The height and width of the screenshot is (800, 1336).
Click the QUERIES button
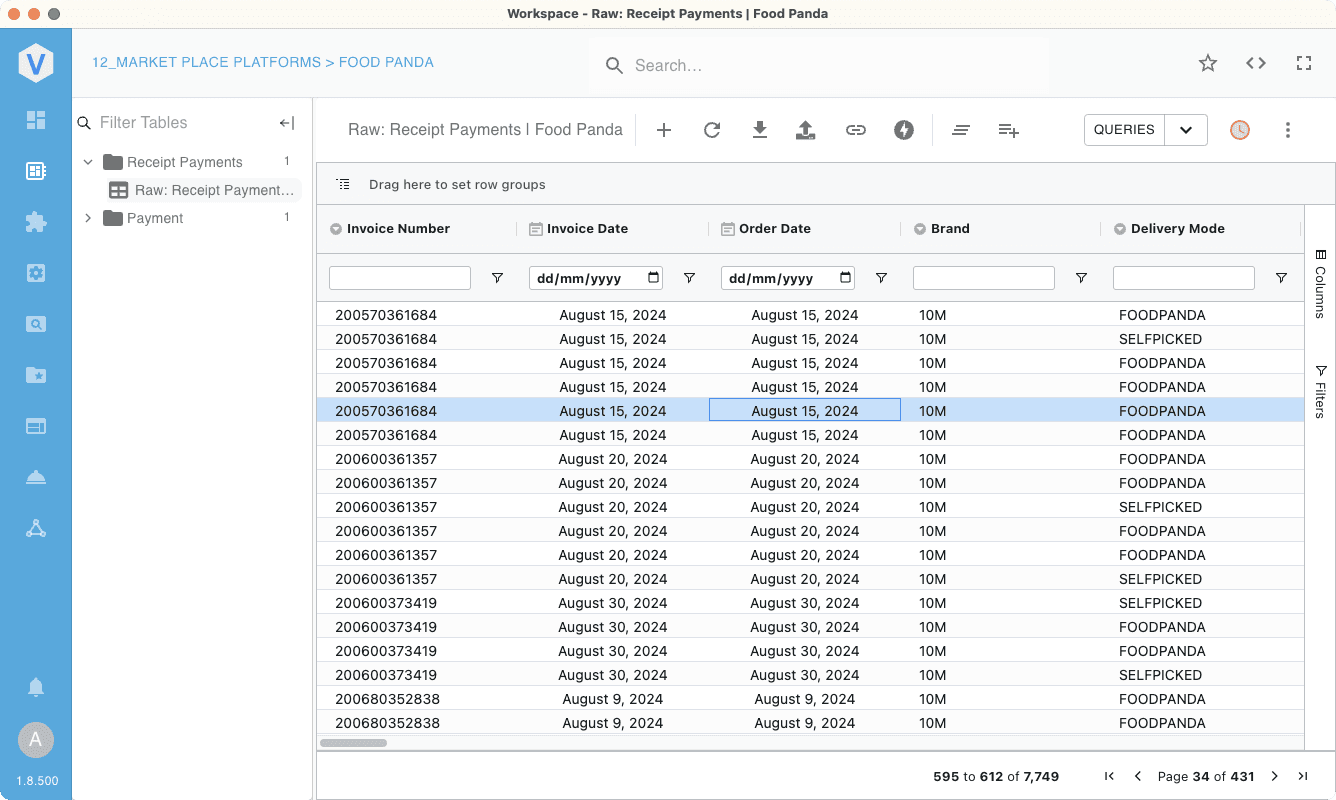tap(1124, 130)
